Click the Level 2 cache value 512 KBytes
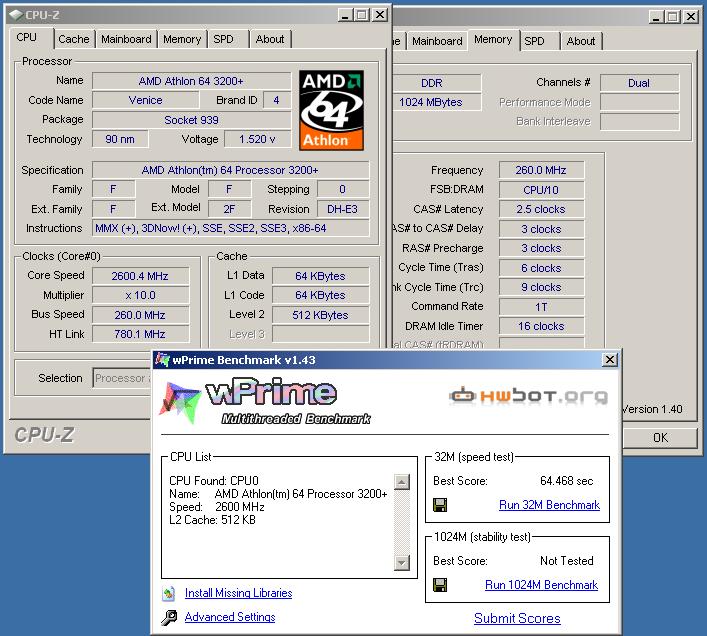The height and width of the screenshot is (636, 707). point(320,315)
